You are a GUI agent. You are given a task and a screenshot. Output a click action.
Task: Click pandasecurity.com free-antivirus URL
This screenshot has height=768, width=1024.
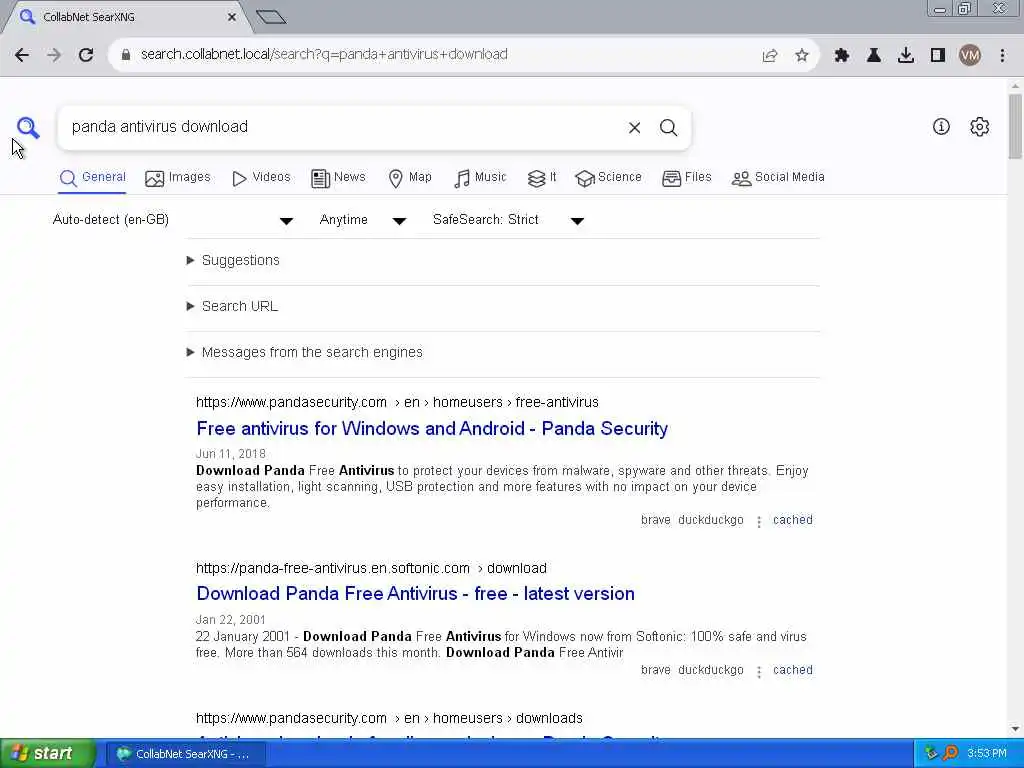pyautogui.click(x=397, y=402)
